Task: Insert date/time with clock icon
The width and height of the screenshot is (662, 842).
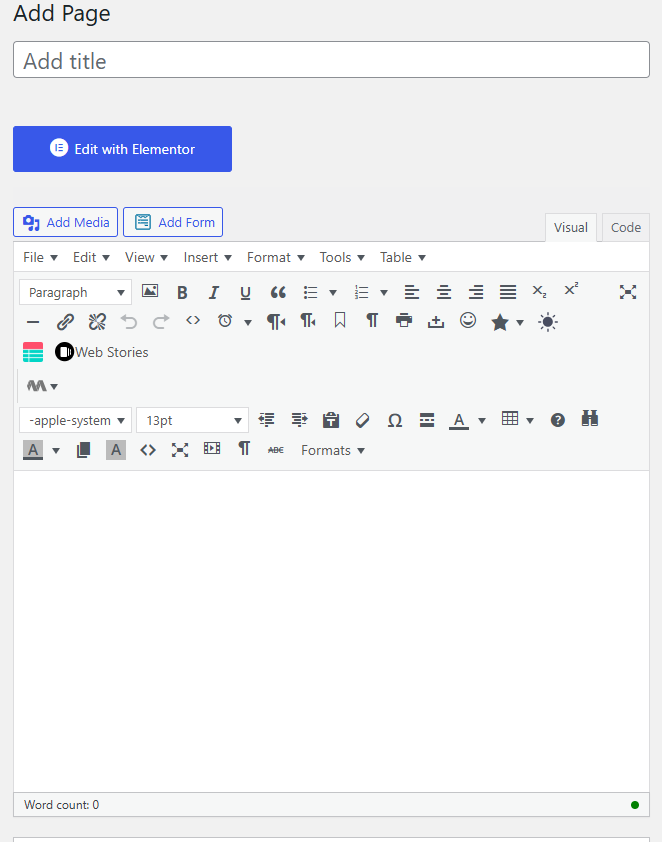Action: 225,321
